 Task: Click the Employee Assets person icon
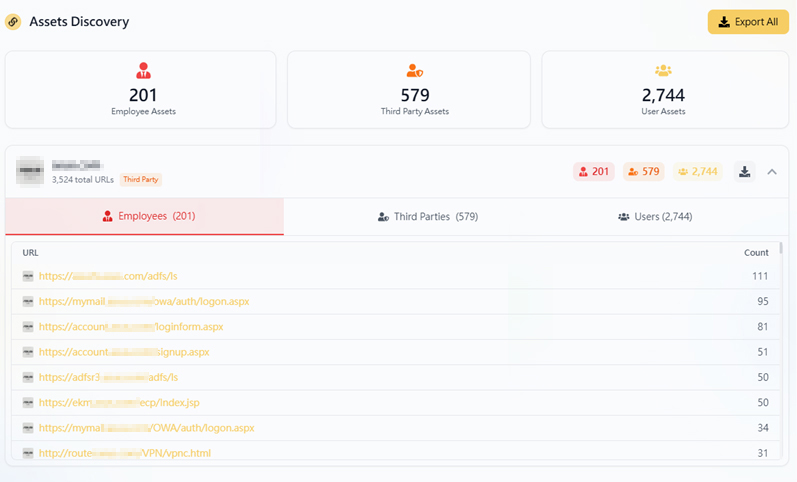pos(143,71)
